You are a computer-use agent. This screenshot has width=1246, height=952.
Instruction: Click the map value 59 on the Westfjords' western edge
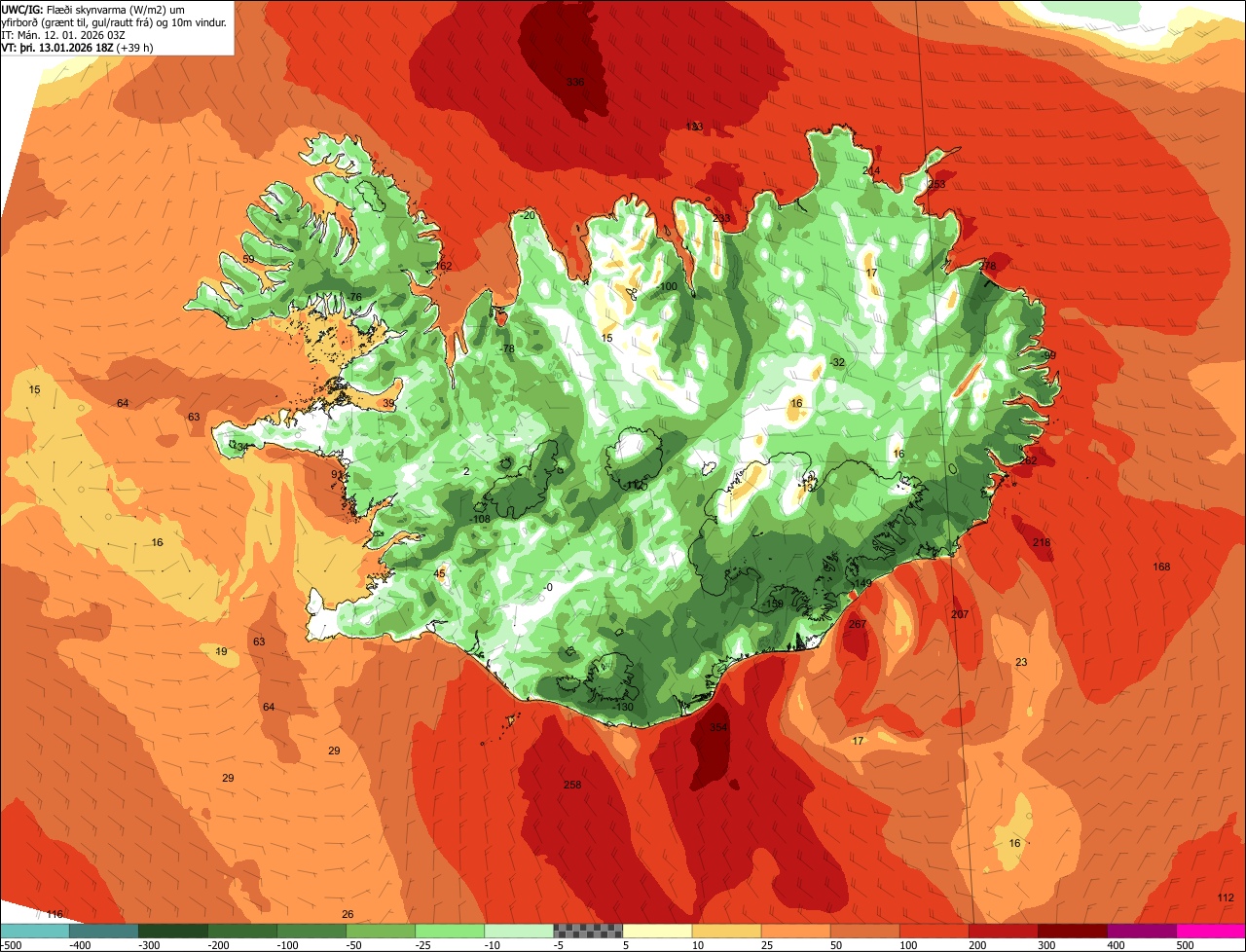248,260
